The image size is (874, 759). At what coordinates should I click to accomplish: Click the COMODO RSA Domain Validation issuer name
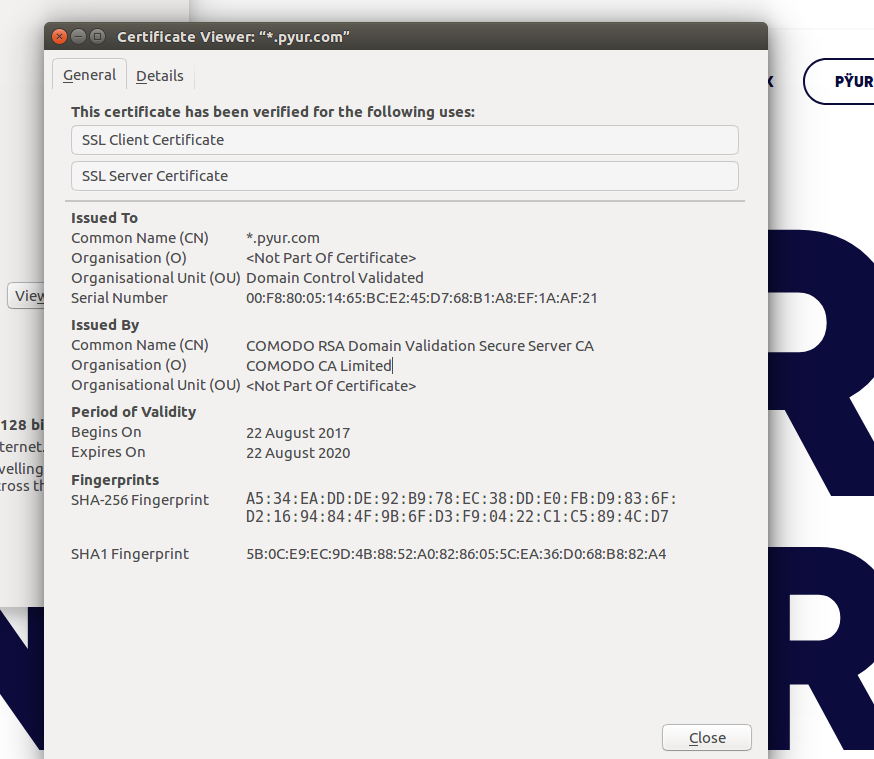[x=419, y=346]
